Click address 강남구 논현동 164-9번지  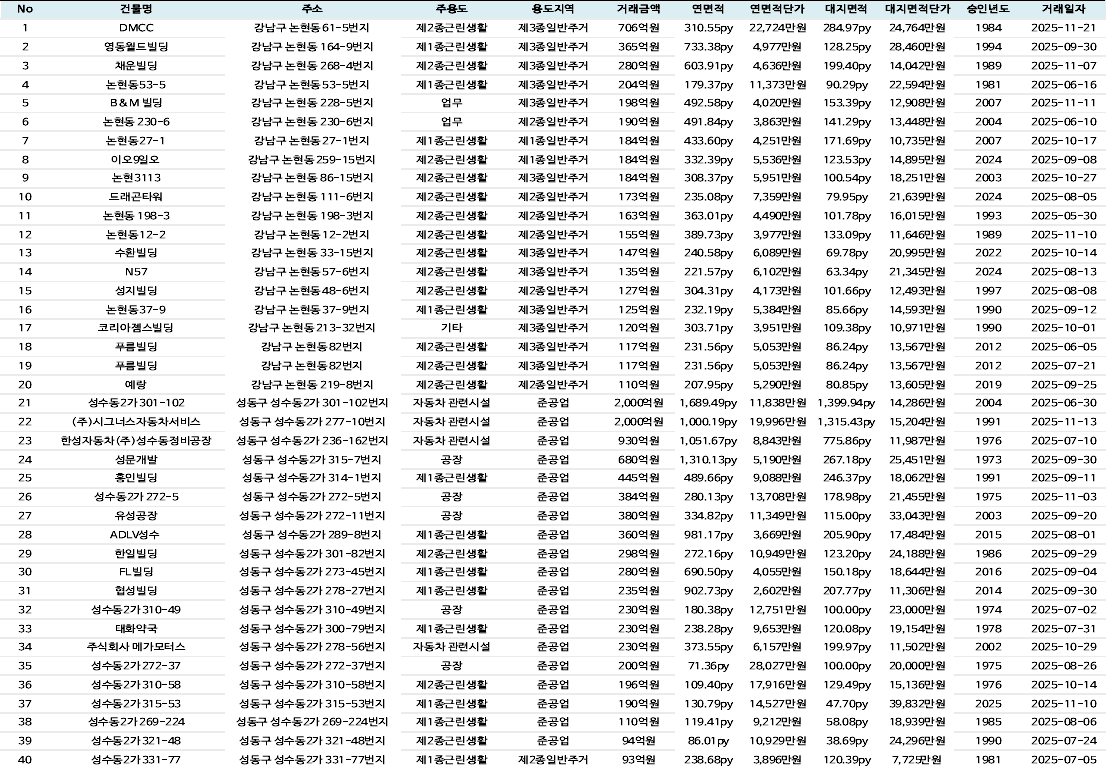click(x=311, y=47)
